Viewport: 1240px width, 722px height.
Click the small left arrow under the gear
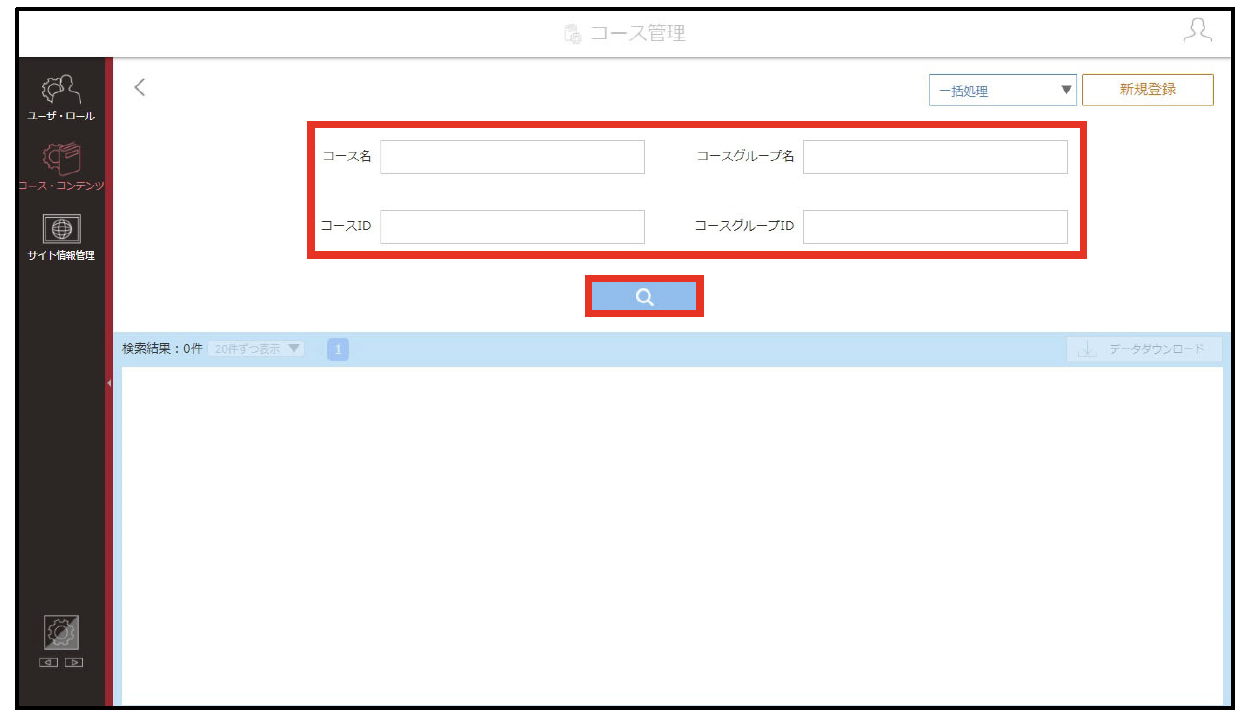point(49,662)
